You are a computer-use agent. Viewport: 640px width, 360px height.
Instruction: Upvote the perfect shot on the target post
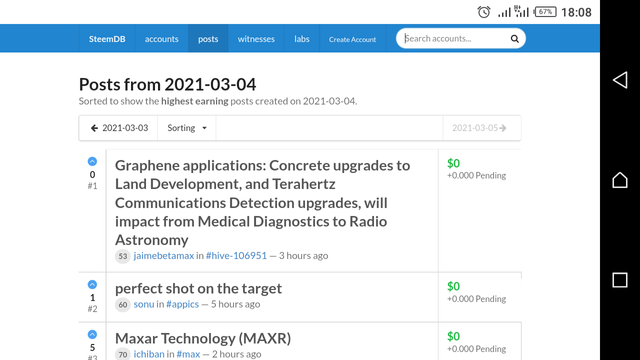point(92,284)
